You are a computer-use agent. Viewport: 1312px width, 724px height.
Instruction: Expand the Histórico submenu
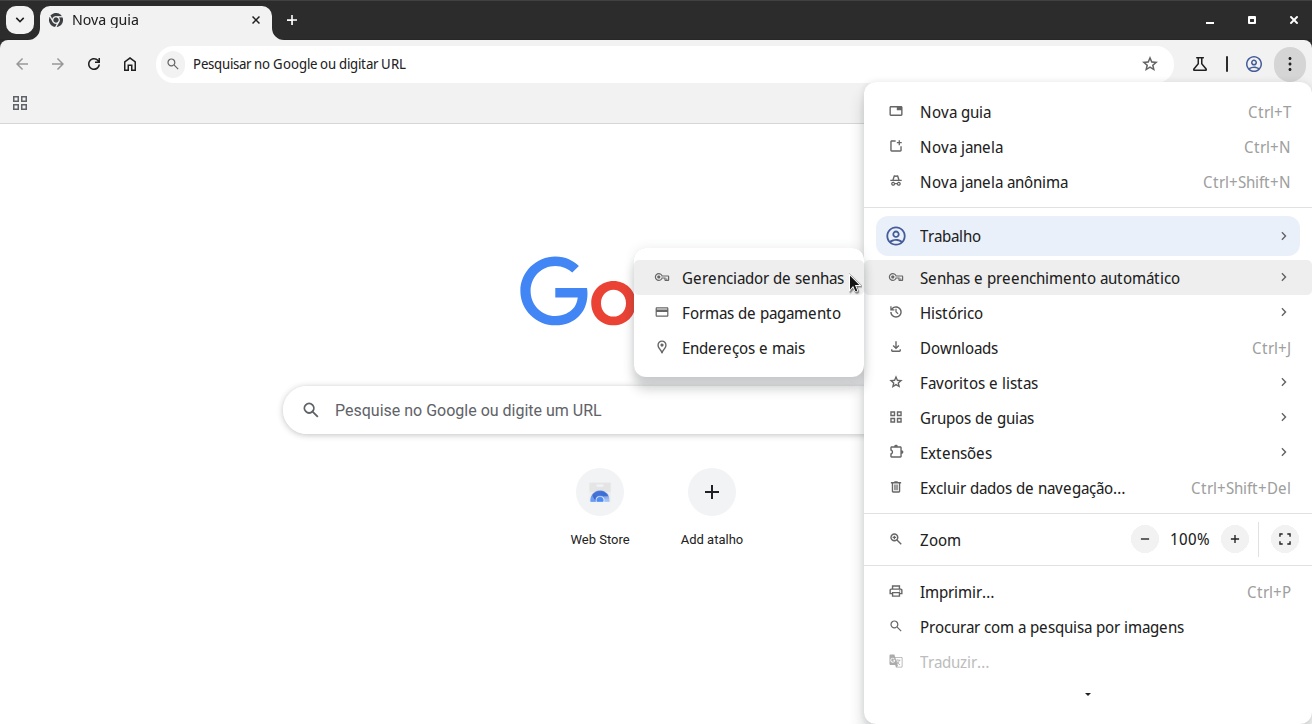click(1088, 313)
